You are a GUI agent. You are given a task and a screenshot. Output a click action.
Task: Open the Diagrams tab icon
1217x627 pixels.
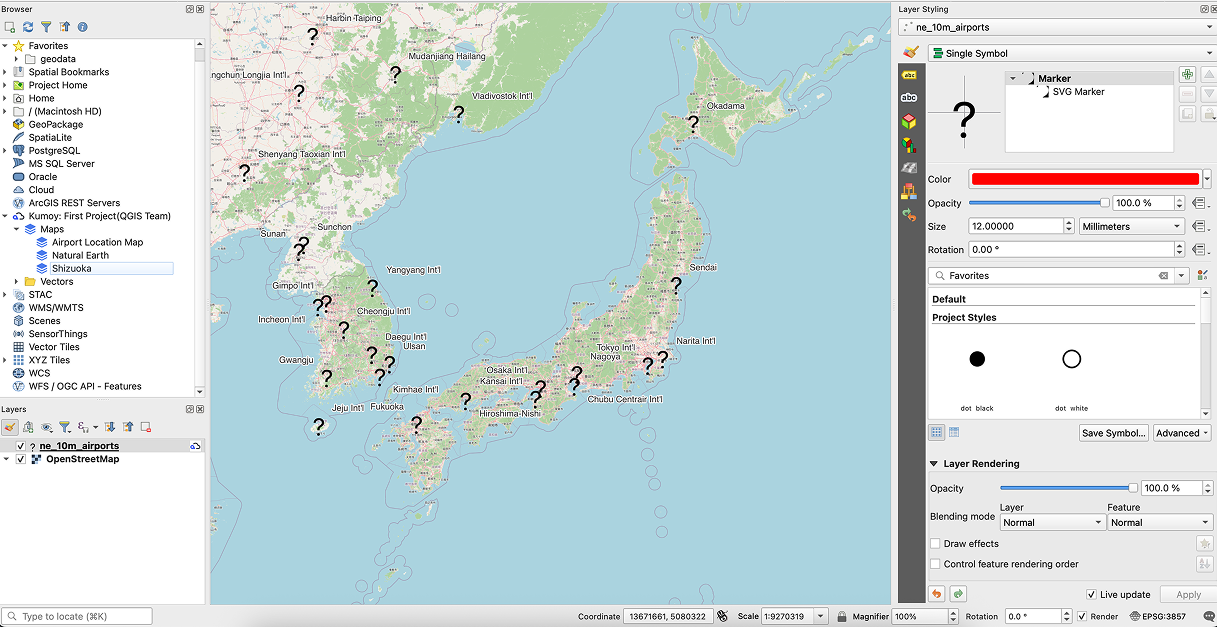(x=909, y=145)
